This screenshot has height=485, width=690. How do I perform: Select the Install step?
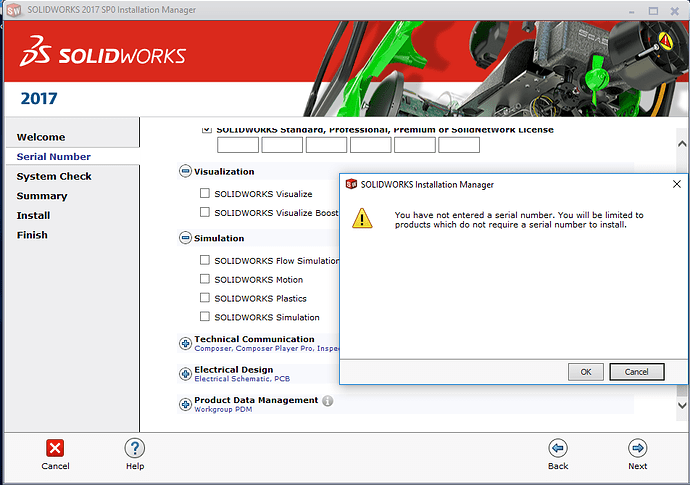pyautogui.click(x=33, y=216)
